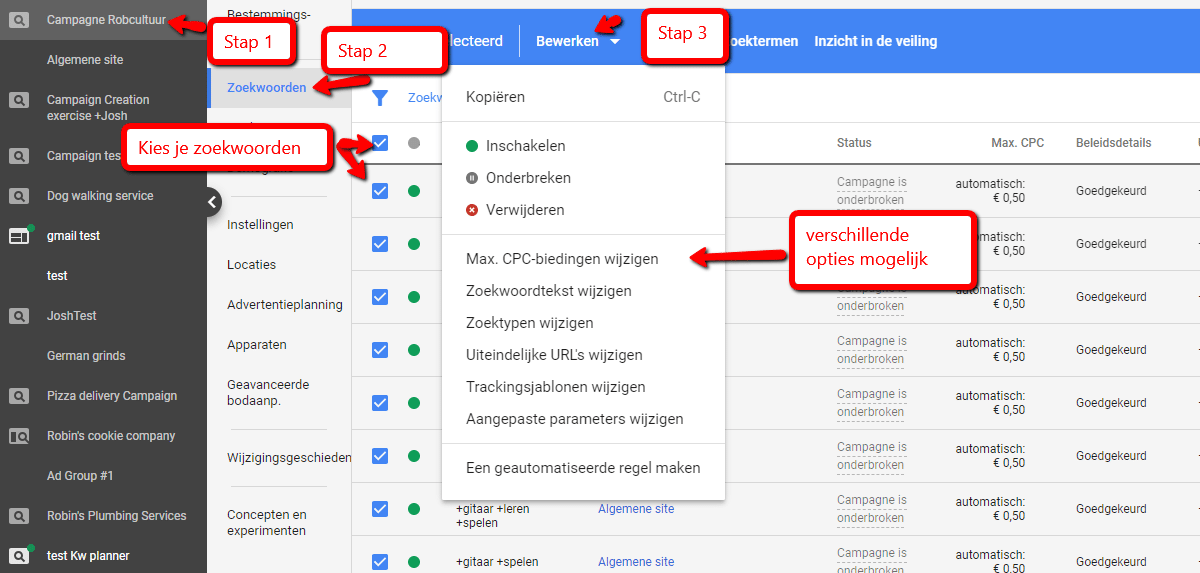The height and width of the screenshot is (573, 1200).
Task: Choose Een geautomatiseerde regel maken
Action: pyautogui.click(x=583, y=468)
